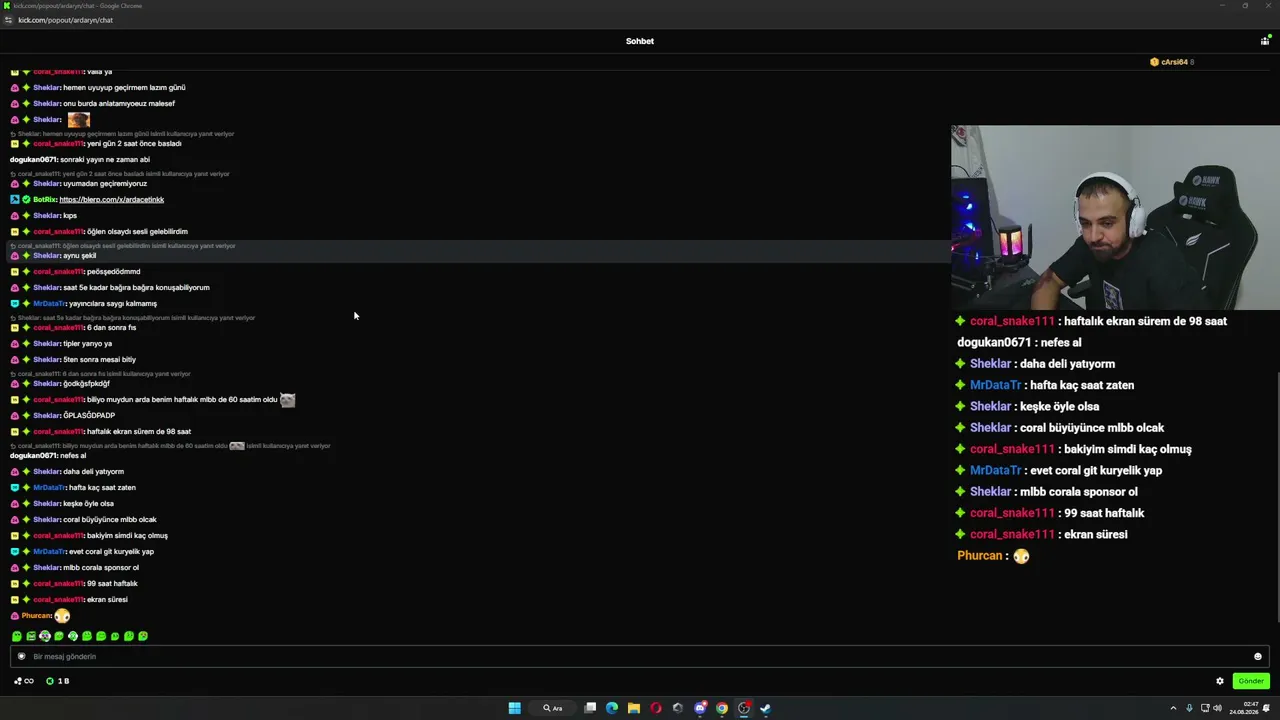Click the Gönder send button
This screenshot has height=720, width=1280.
tap(1251, 681)
